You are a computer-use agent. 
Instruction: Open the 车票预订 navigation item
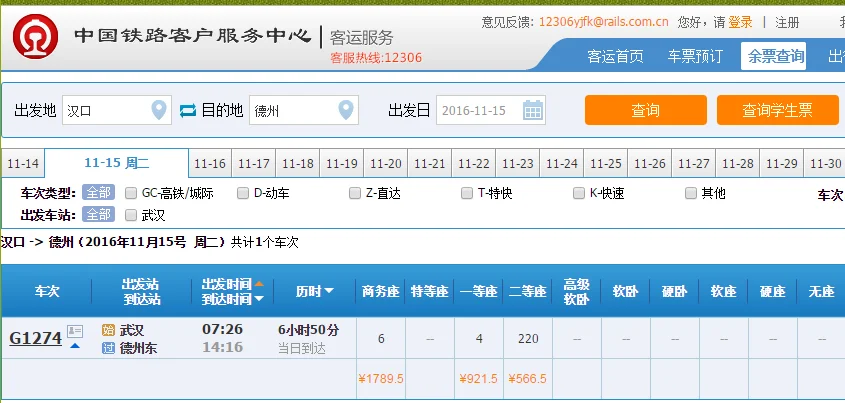(x=695, y=56)
